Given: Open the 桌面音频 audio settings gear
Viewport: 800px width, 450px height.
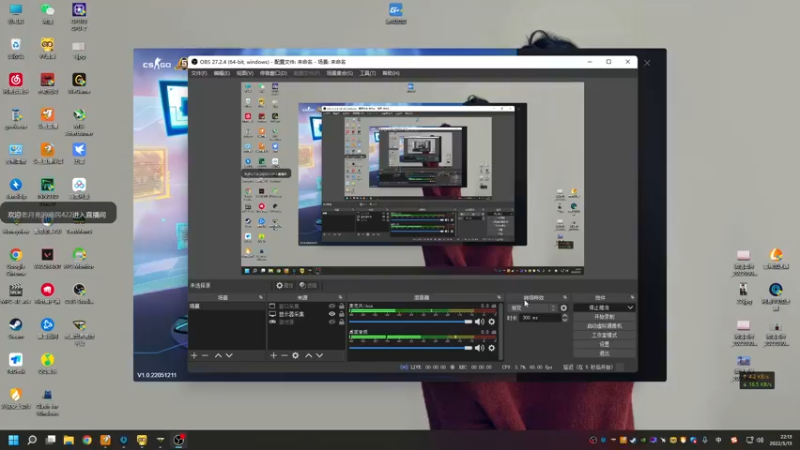Looking at the screenshot, I should pos(492,348).
